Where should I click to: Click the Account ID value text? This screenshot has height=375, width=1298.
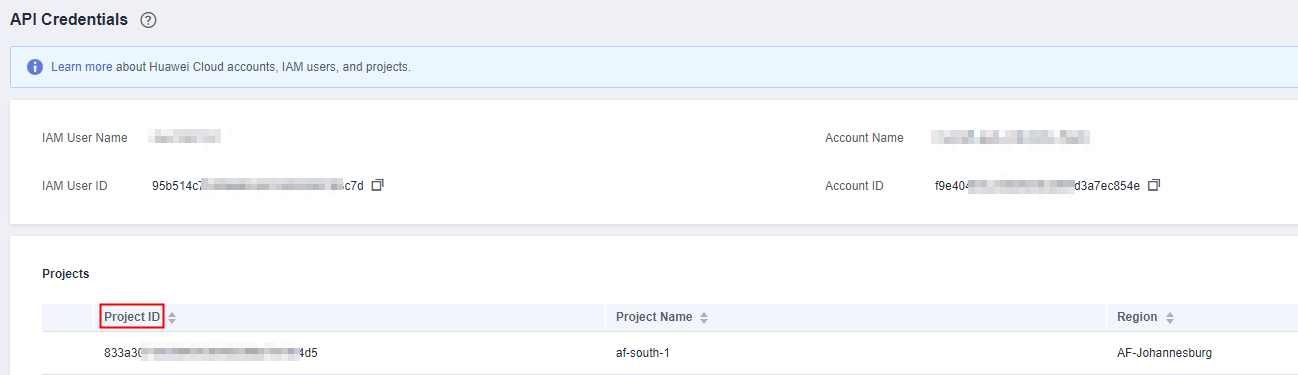(1037, 186)
